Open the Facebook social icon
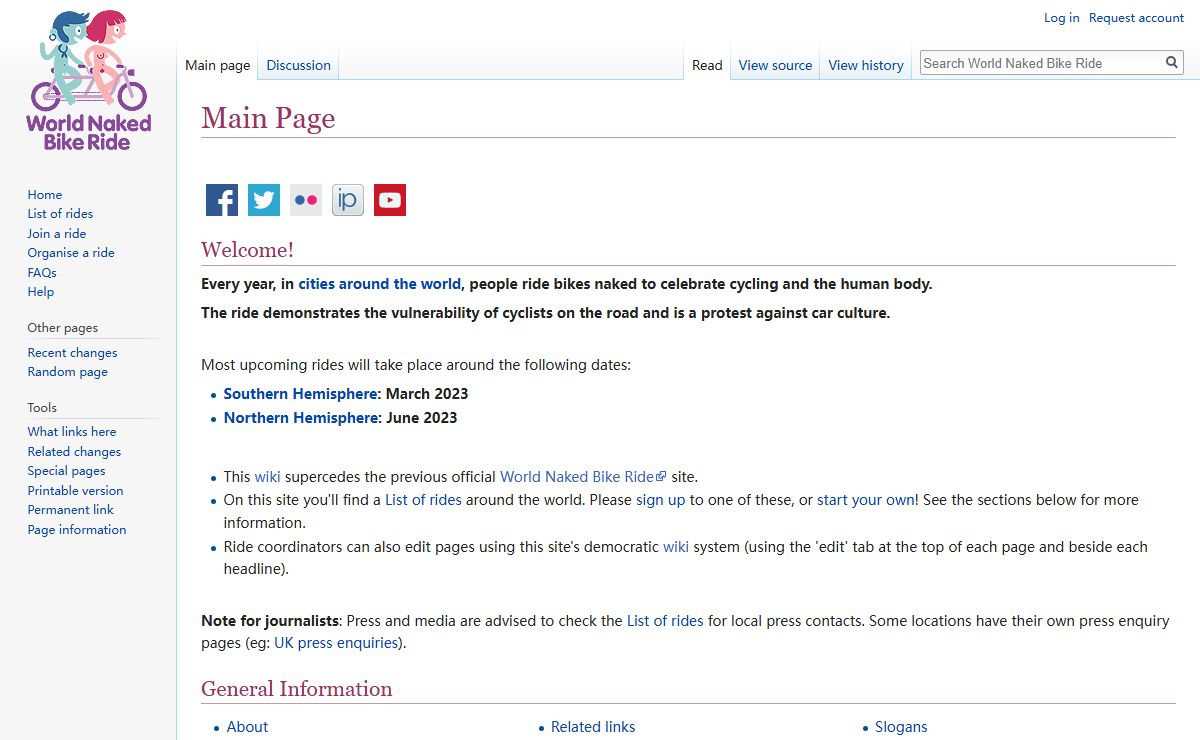The height and width of the screenshot is (740, 1200). (222, 200)
